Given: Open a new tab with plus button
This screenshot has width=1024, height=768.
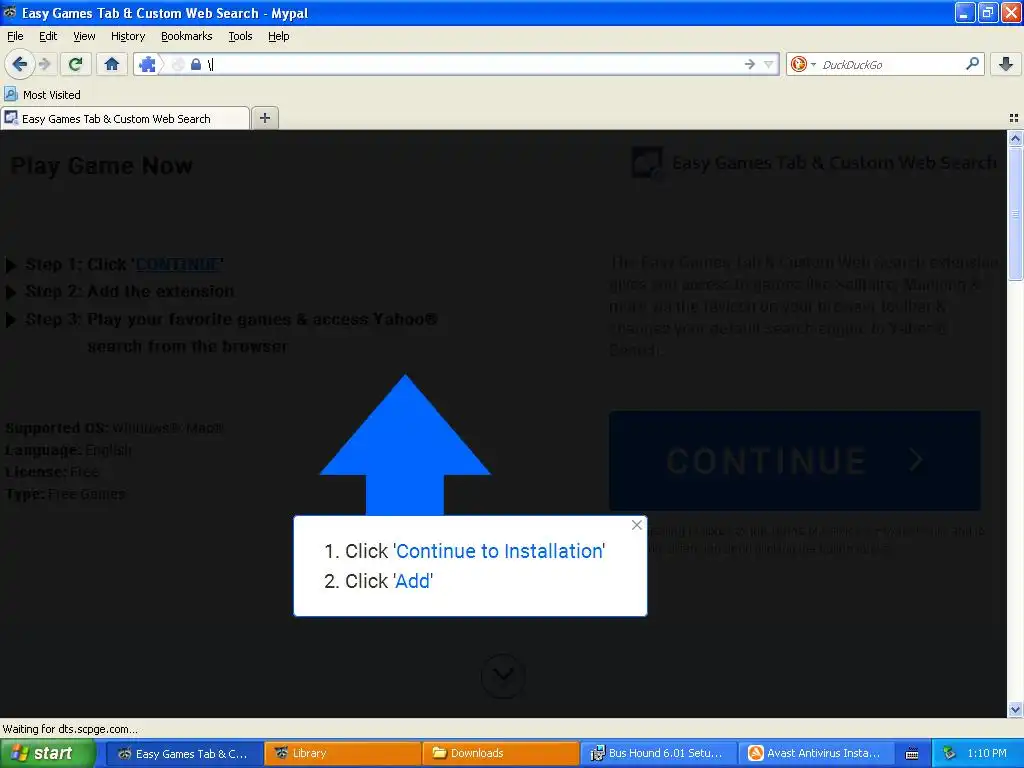Looking at the screenshot, I should [264, 118].
